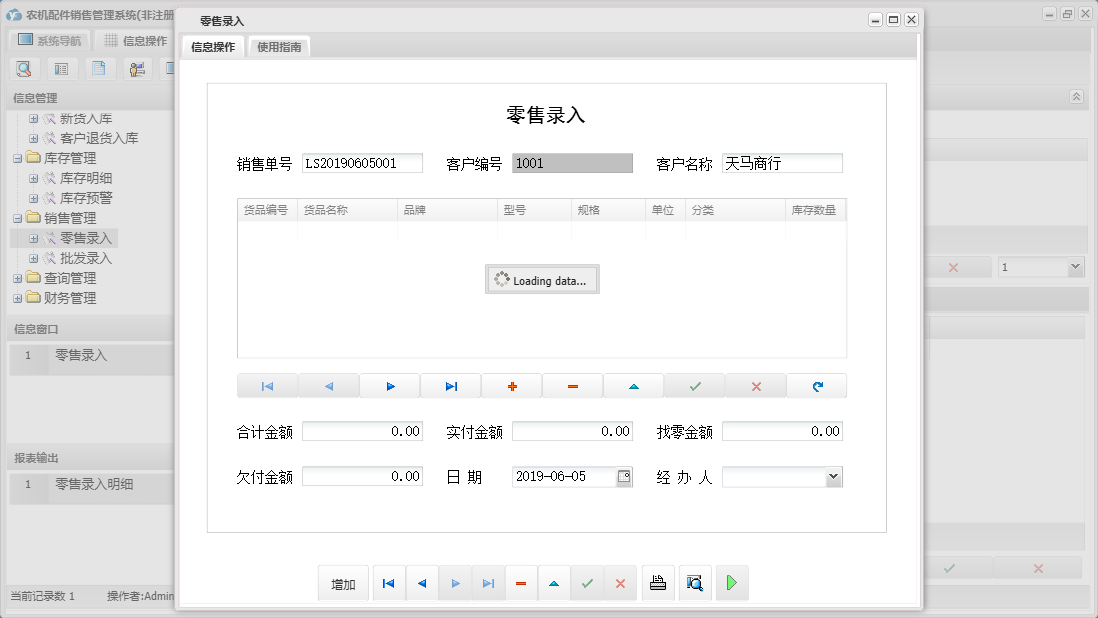Click inside the 客户名称 input field

tap(782, 162)
